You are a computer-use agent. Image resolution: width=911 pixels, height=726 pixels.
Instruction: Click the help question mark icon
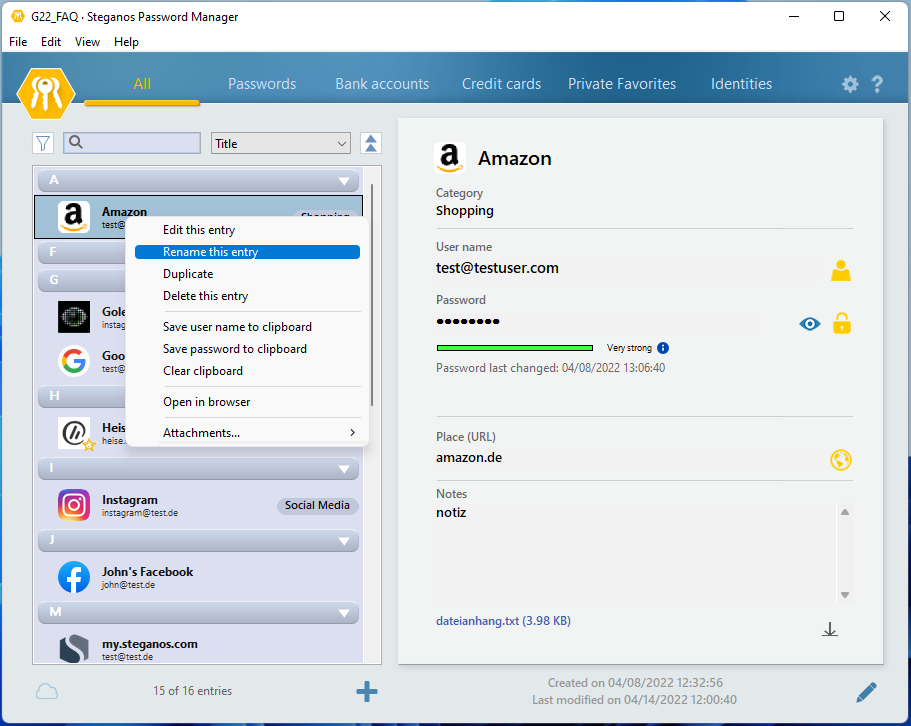pos(877,84)
